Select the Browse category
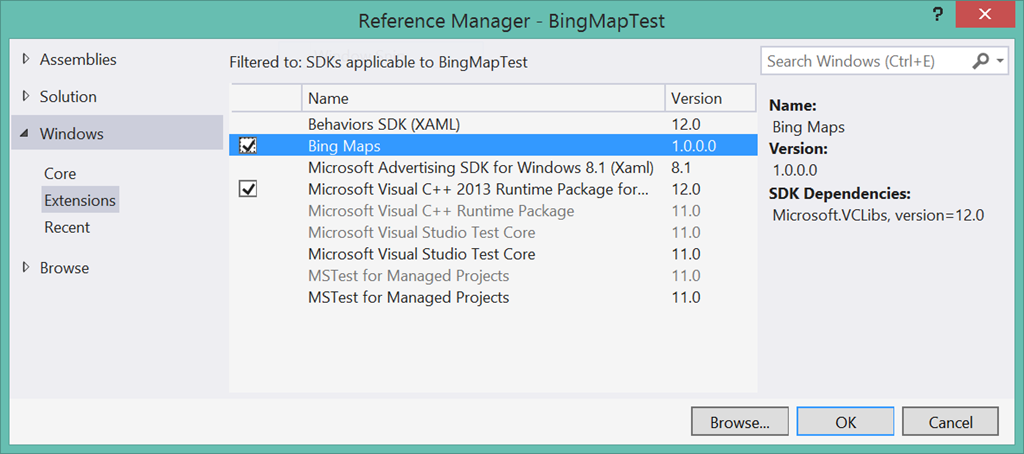This screenshot has width=1024, height=454. 65,268
